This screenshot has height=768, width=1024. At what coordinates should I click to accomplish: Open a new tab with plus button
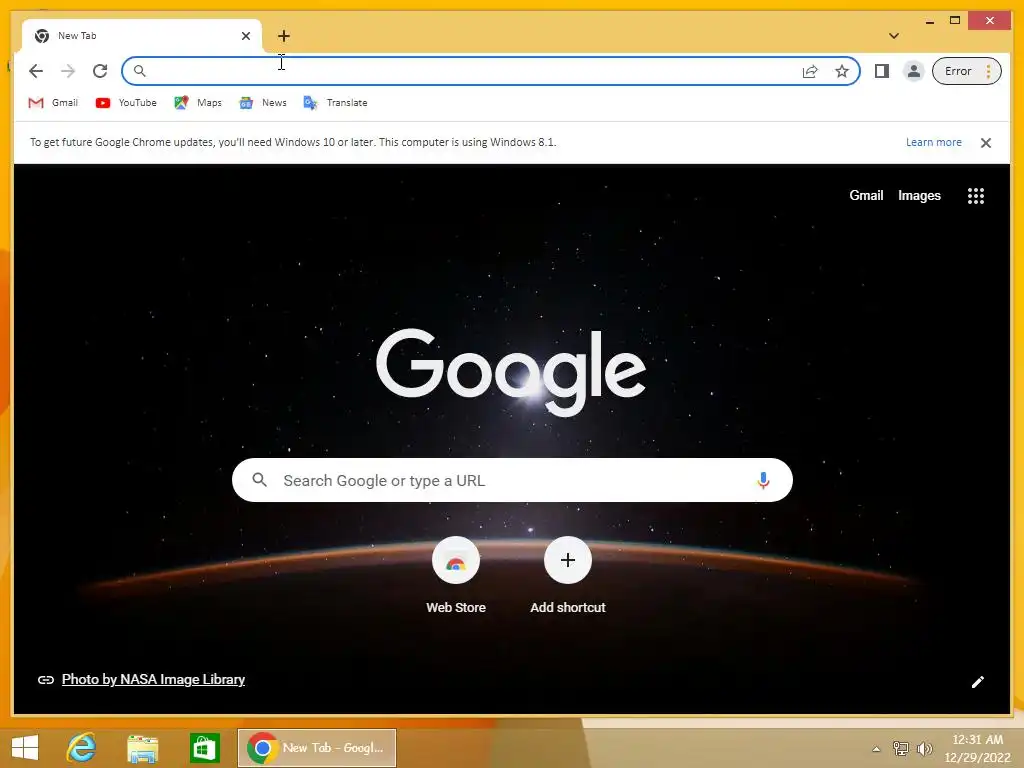point(283,36)
